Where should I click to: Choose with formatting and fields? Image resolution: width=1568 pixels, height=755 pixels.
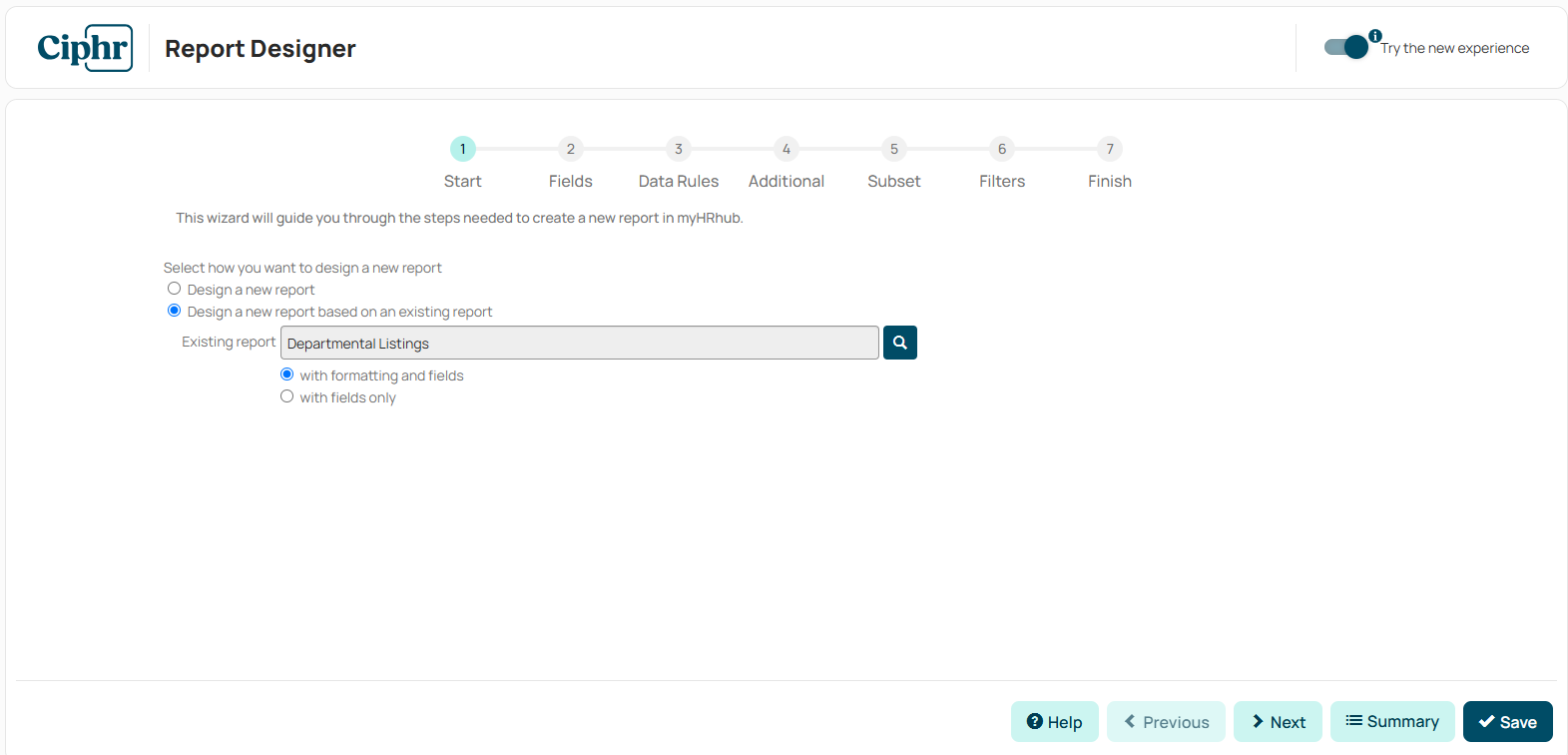point(287,375)
